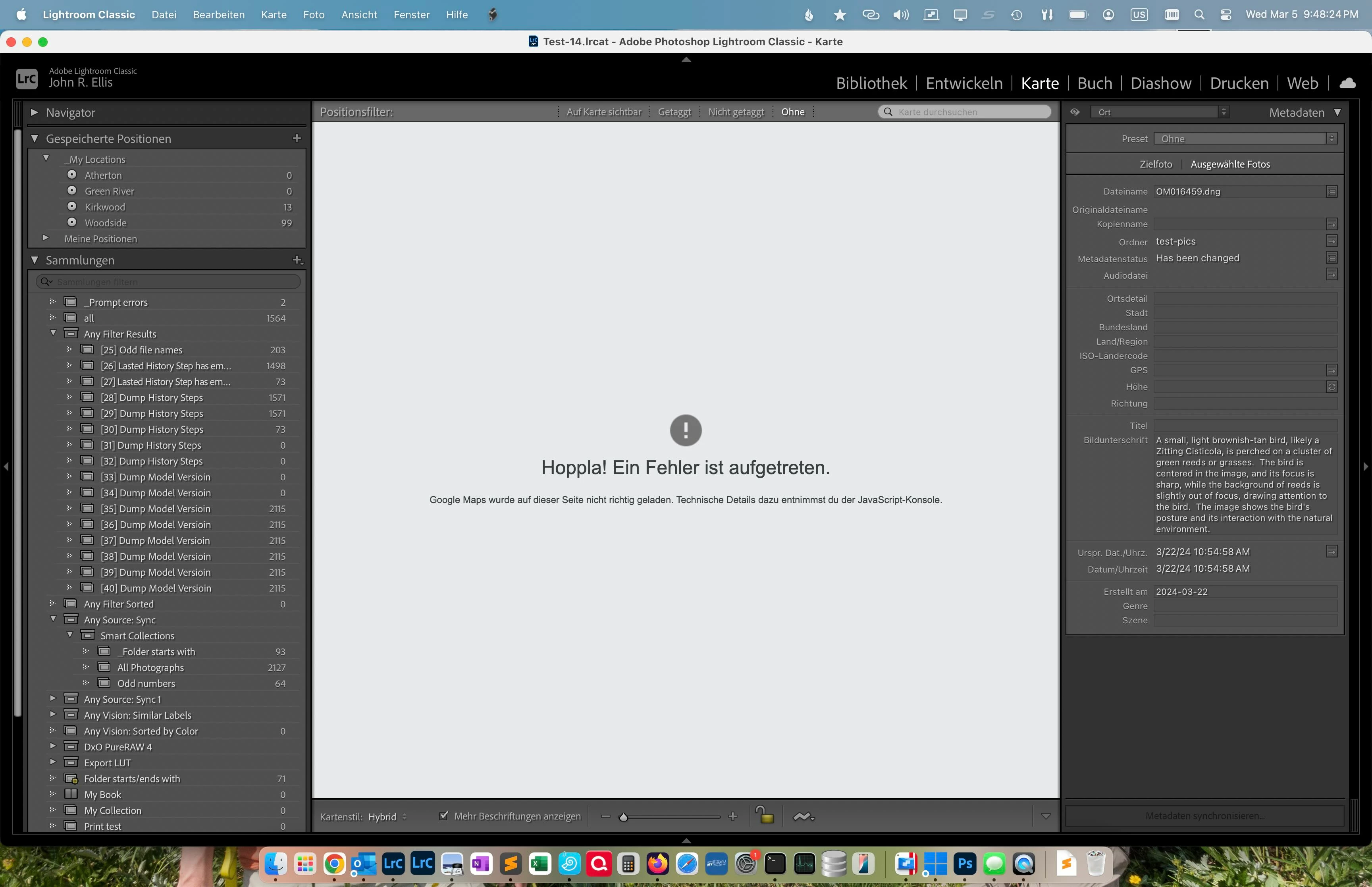Switch to the Entwickeln module

coord(964,83)
